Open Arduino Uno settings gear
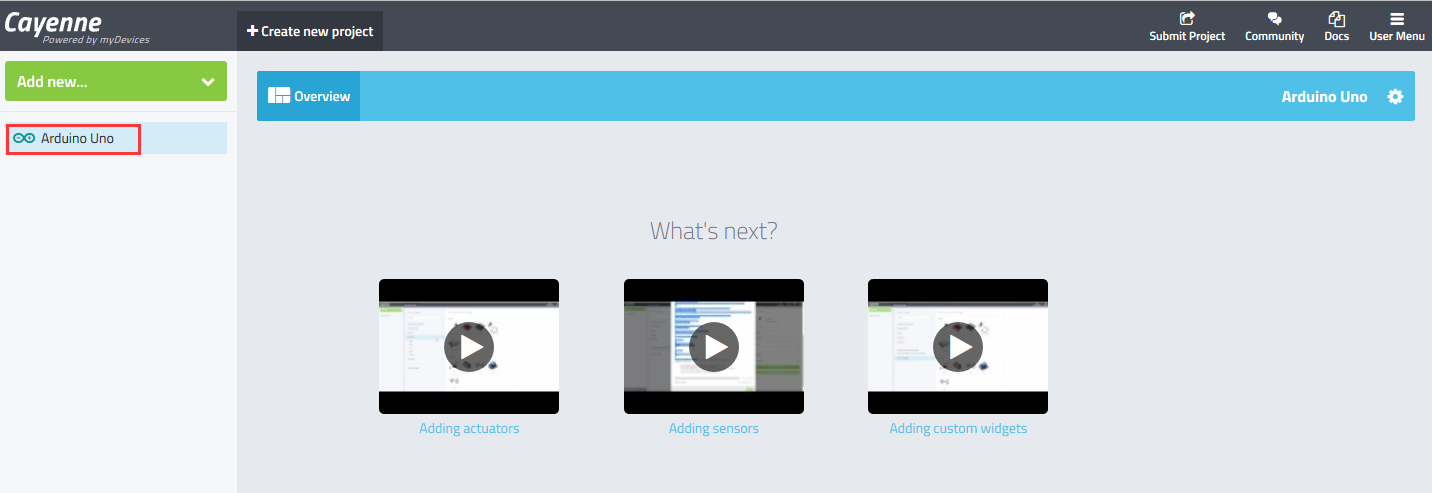The height and width of the screenshot is (493, 1432). click(1395, 97)
